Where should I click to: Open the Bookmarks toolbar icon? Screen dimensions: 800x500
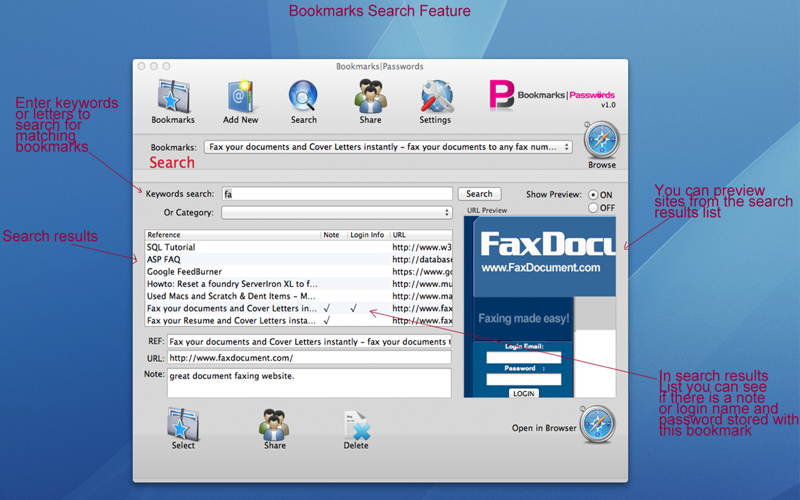tap(172, 96)
